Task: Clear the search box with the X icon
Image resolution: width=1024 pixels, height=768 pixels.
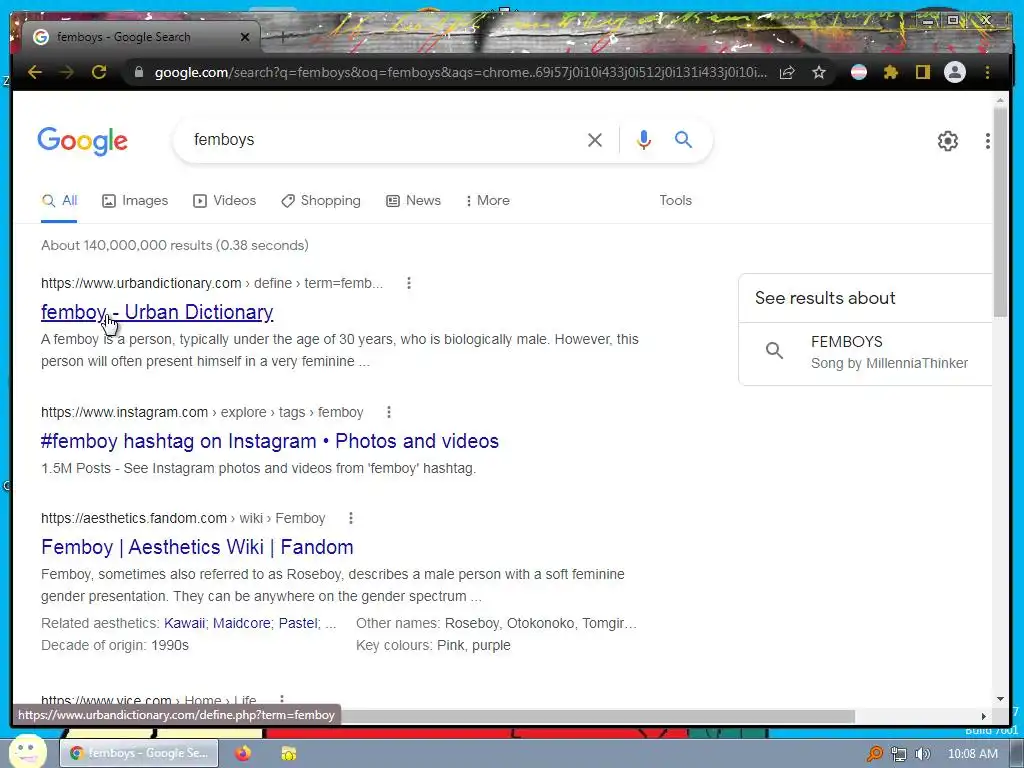Action: click(594, 140)
